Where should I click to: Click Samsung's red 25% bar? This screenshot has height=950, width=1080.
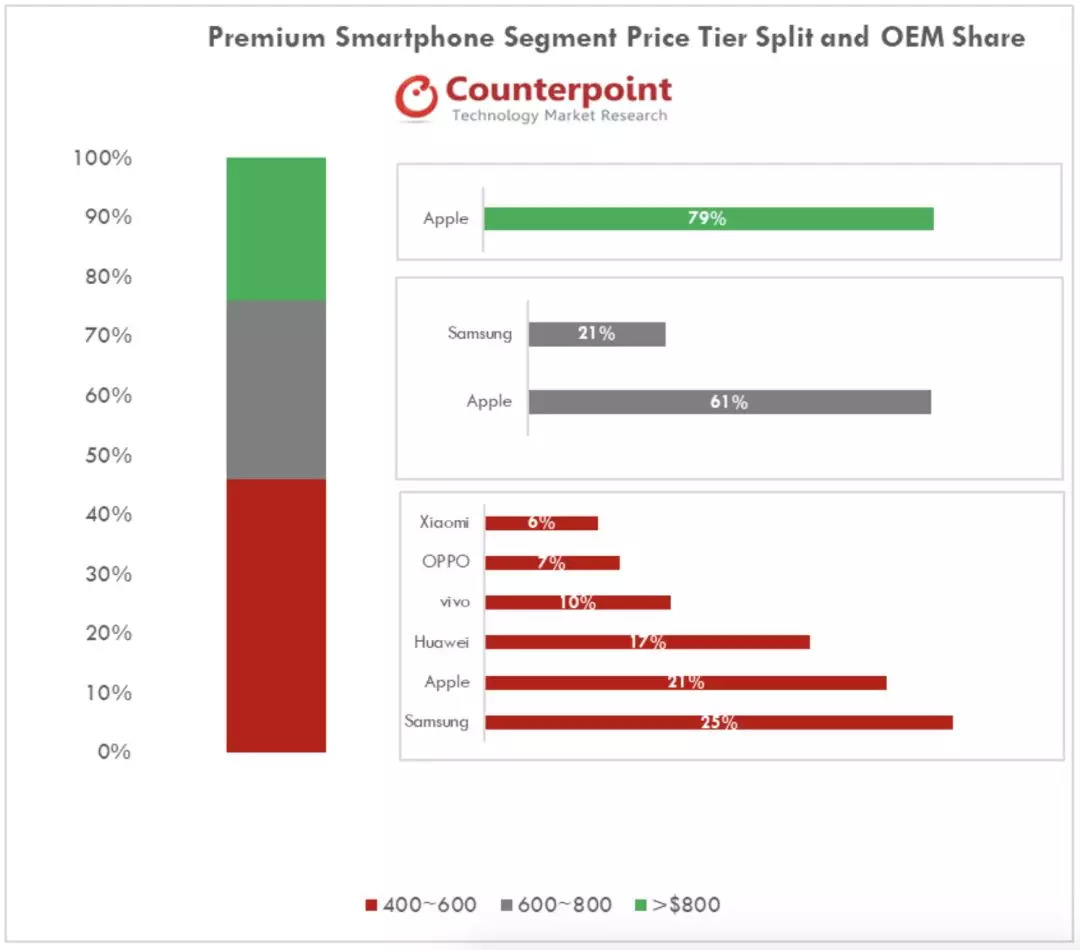tap(718, 722)
